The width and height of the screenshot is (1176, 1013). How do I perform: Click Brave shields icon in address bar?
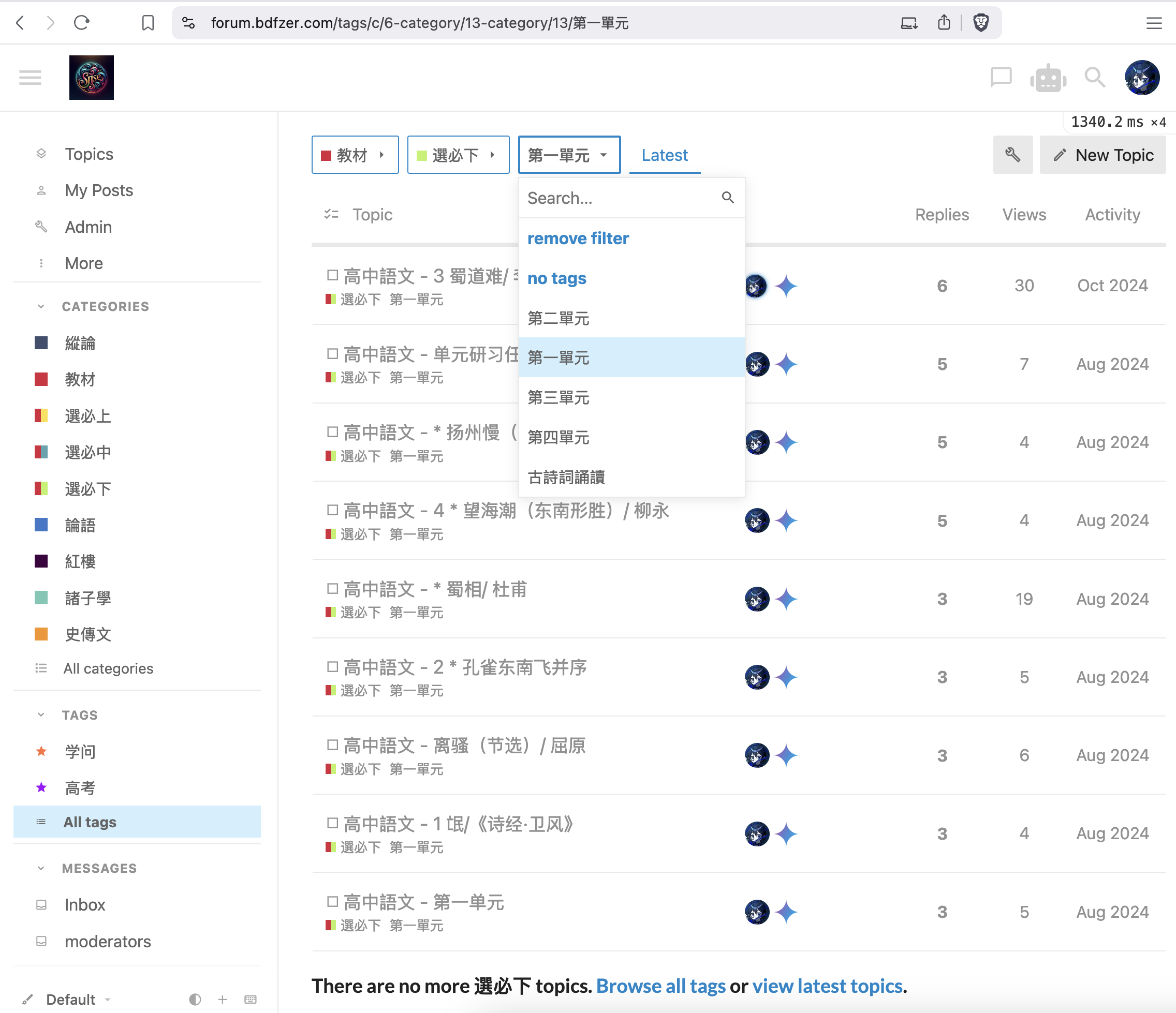pos(981,23)
